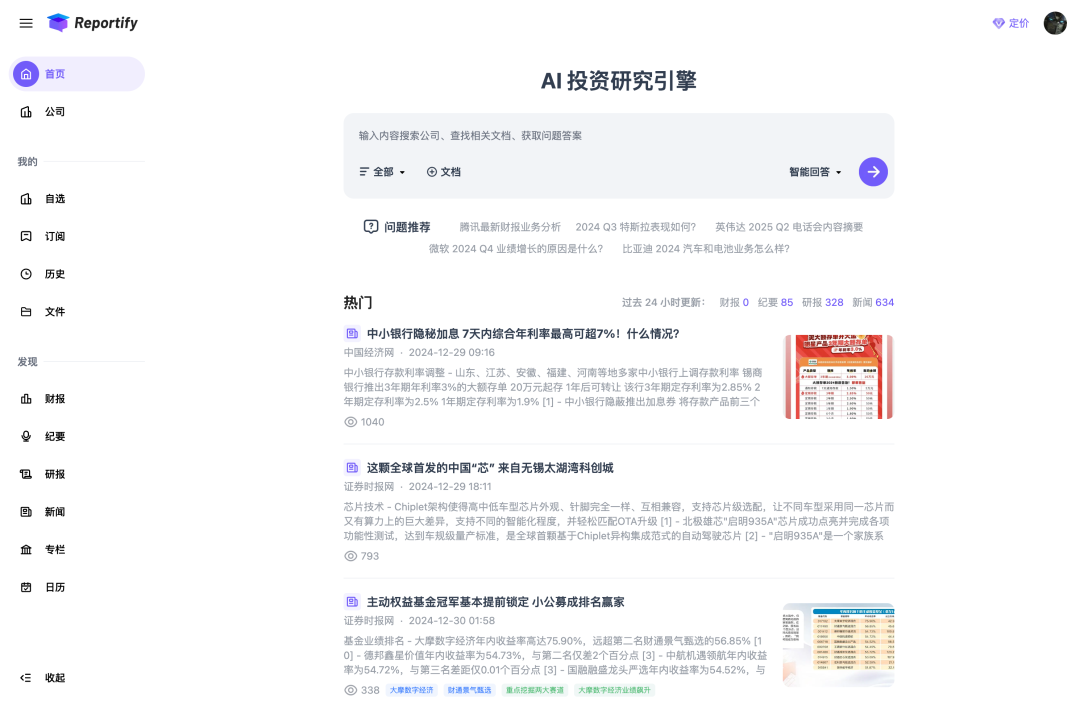Click the 研报 report icon

(26, 474)
